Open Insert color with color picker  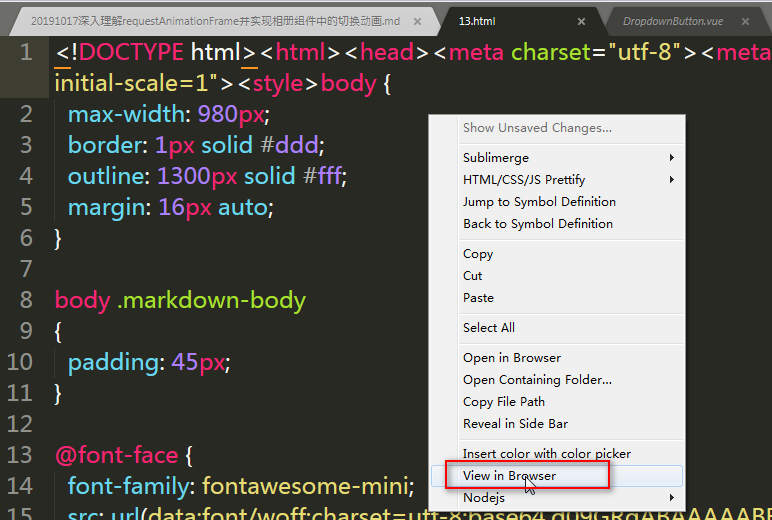click(547, 454)
